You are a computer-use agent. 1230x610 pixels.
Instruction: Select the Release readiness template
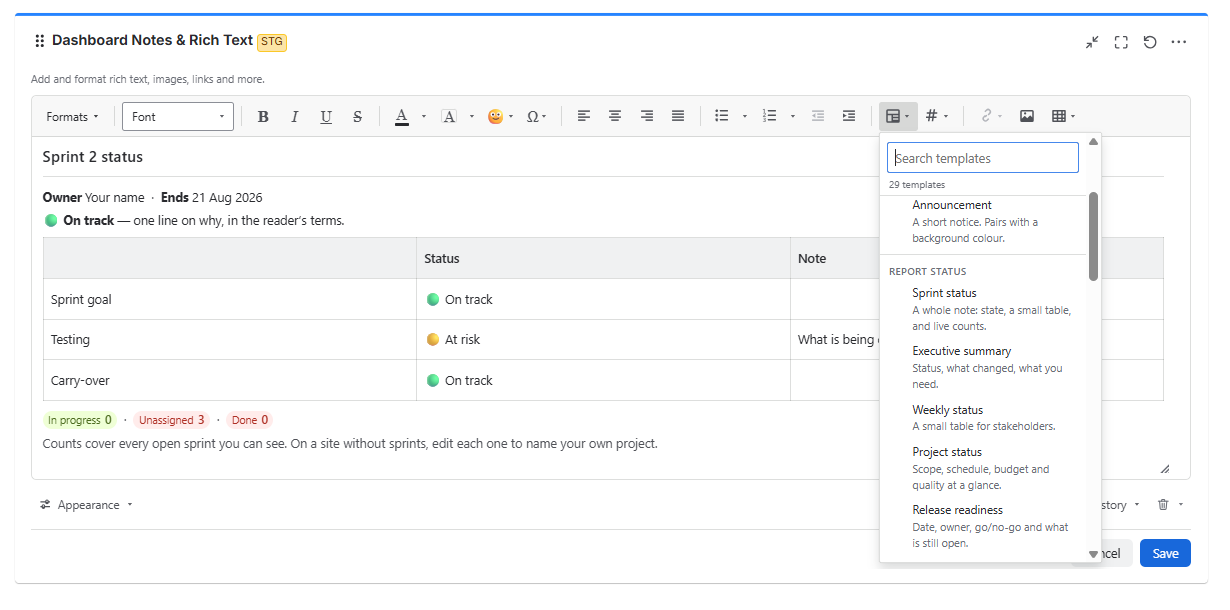click(x=983, y=526)
